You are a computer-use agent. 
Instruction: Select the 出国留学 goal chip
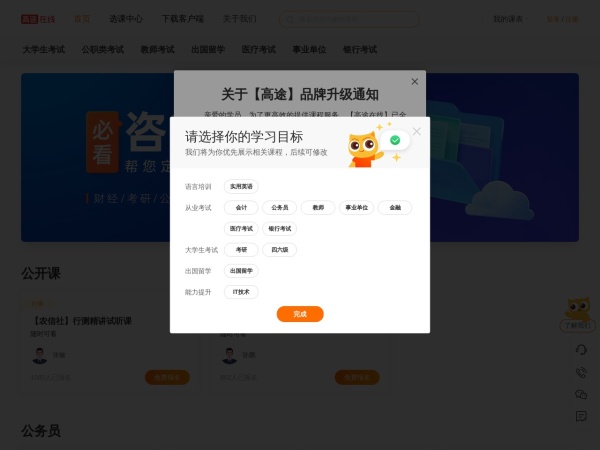point(241,271)
